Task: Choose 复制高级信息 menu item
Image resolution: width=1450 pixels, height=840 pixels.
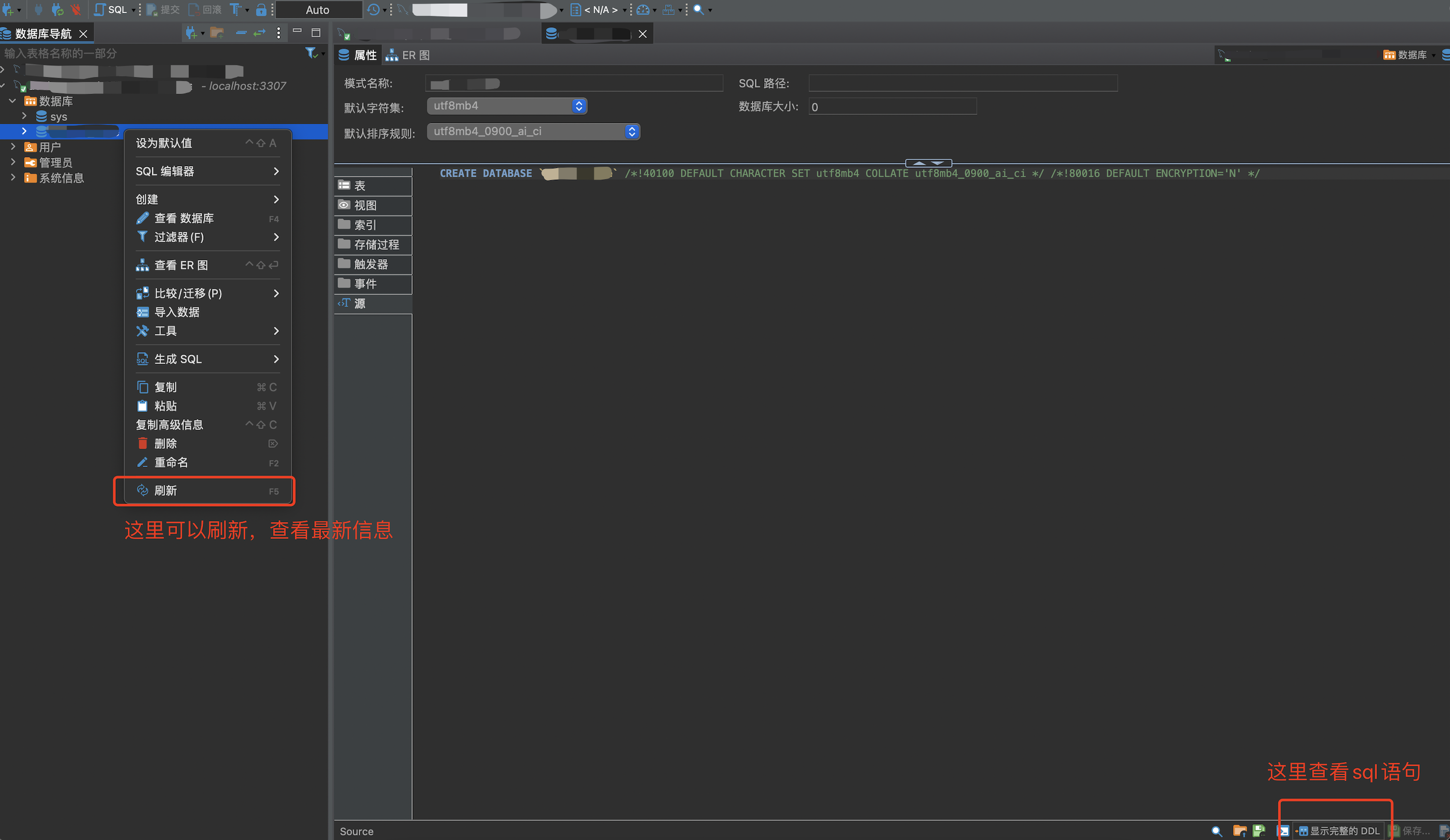Action: 208,425
